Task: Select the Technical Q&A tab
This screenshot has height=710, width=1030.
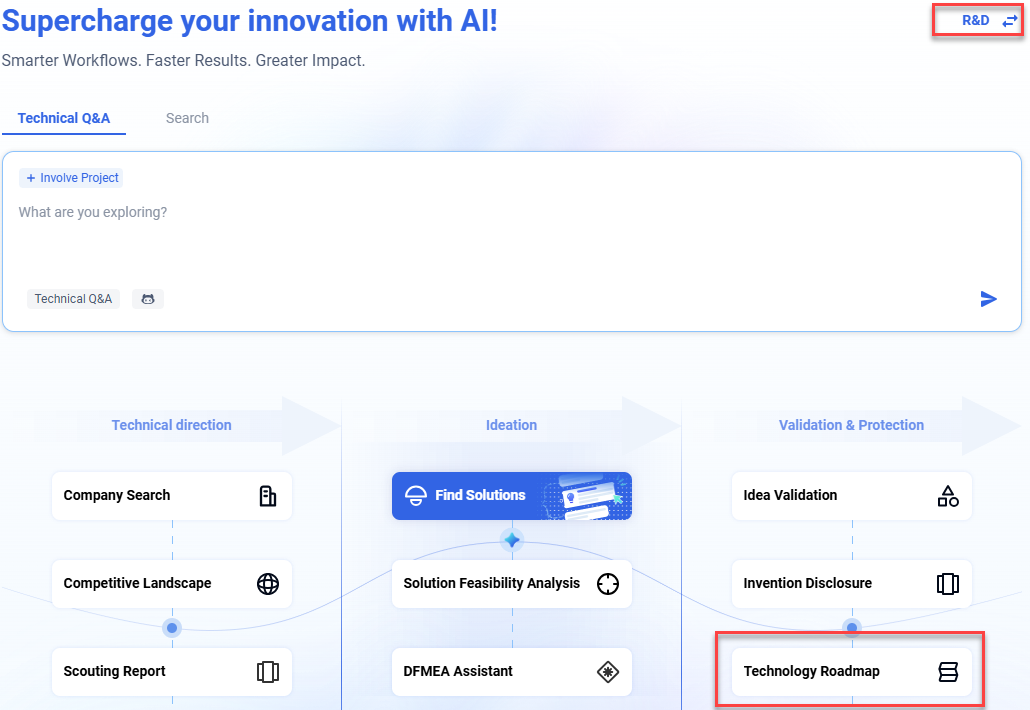Action: point(64,118)
